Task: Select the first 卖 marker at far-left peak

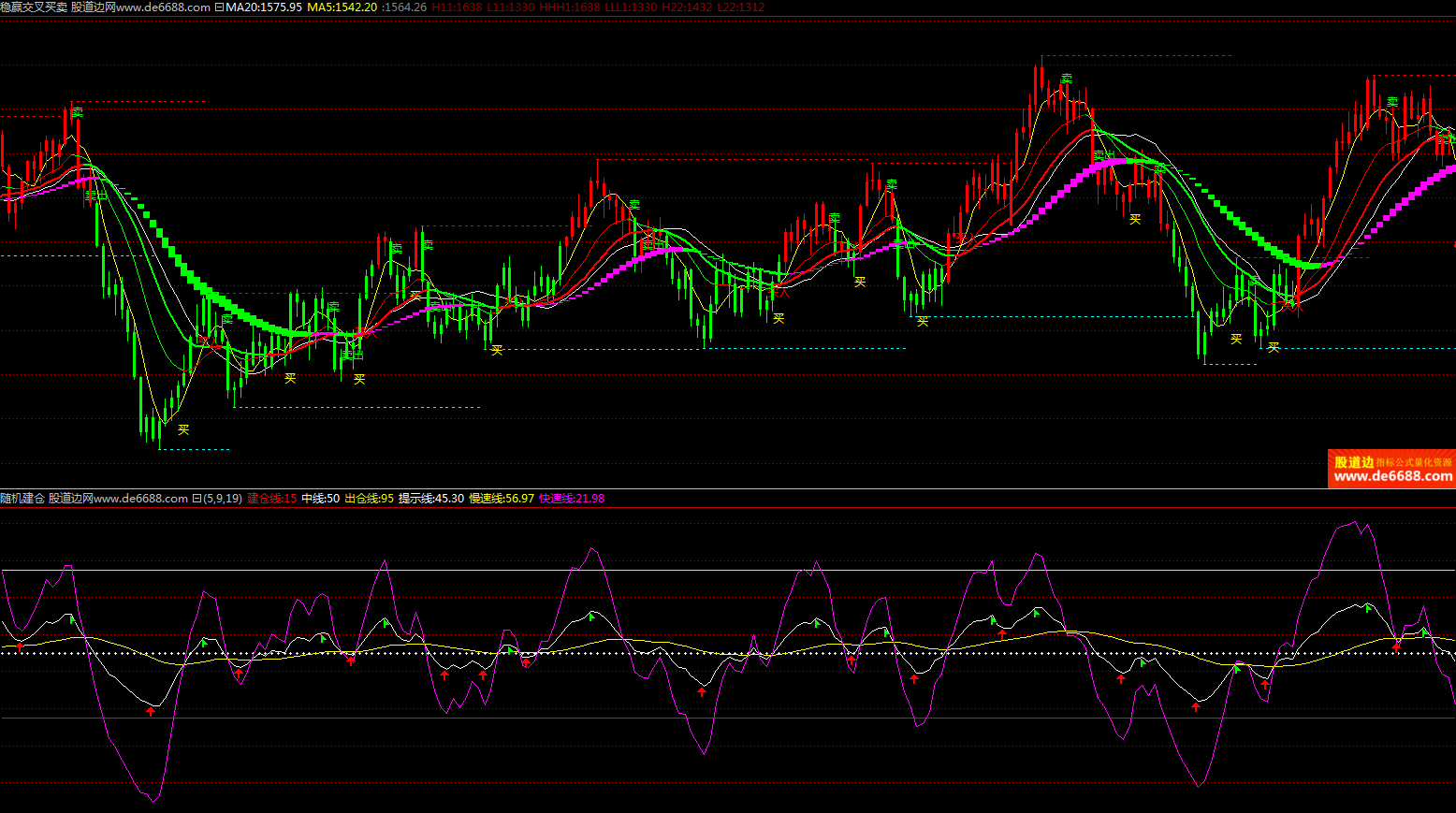Action: 77,112
